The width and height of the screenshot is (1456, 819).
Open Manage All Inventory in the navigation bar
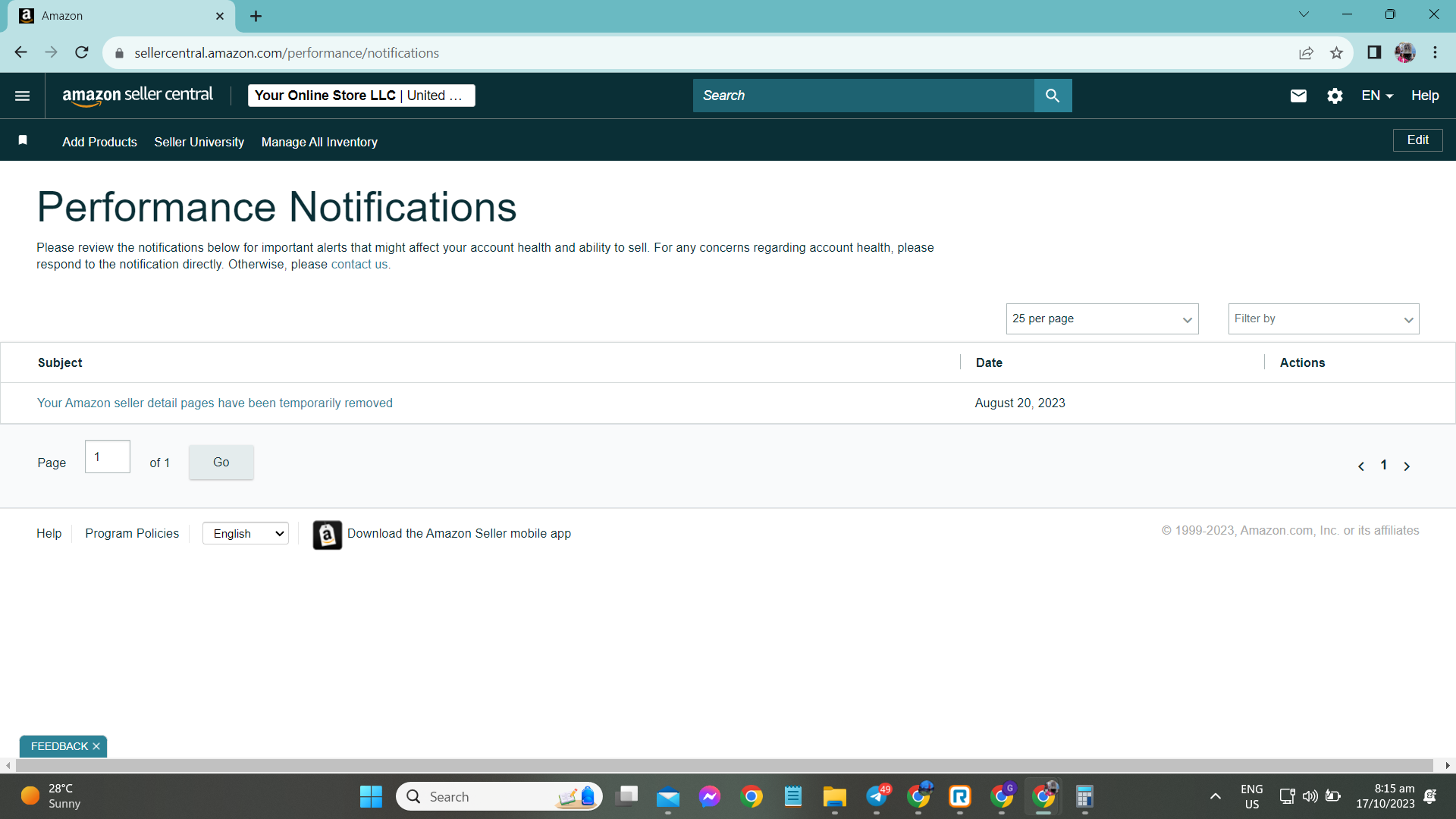(319, 142)
